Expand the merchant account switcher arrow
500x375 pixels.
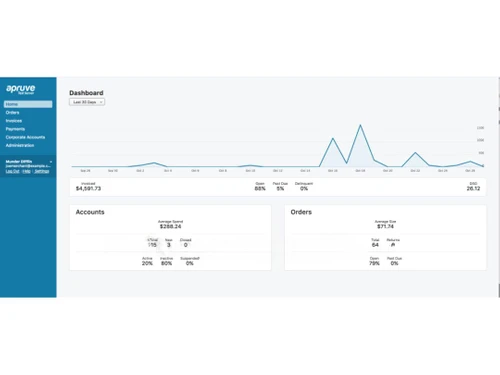click(x=51, y=162)
